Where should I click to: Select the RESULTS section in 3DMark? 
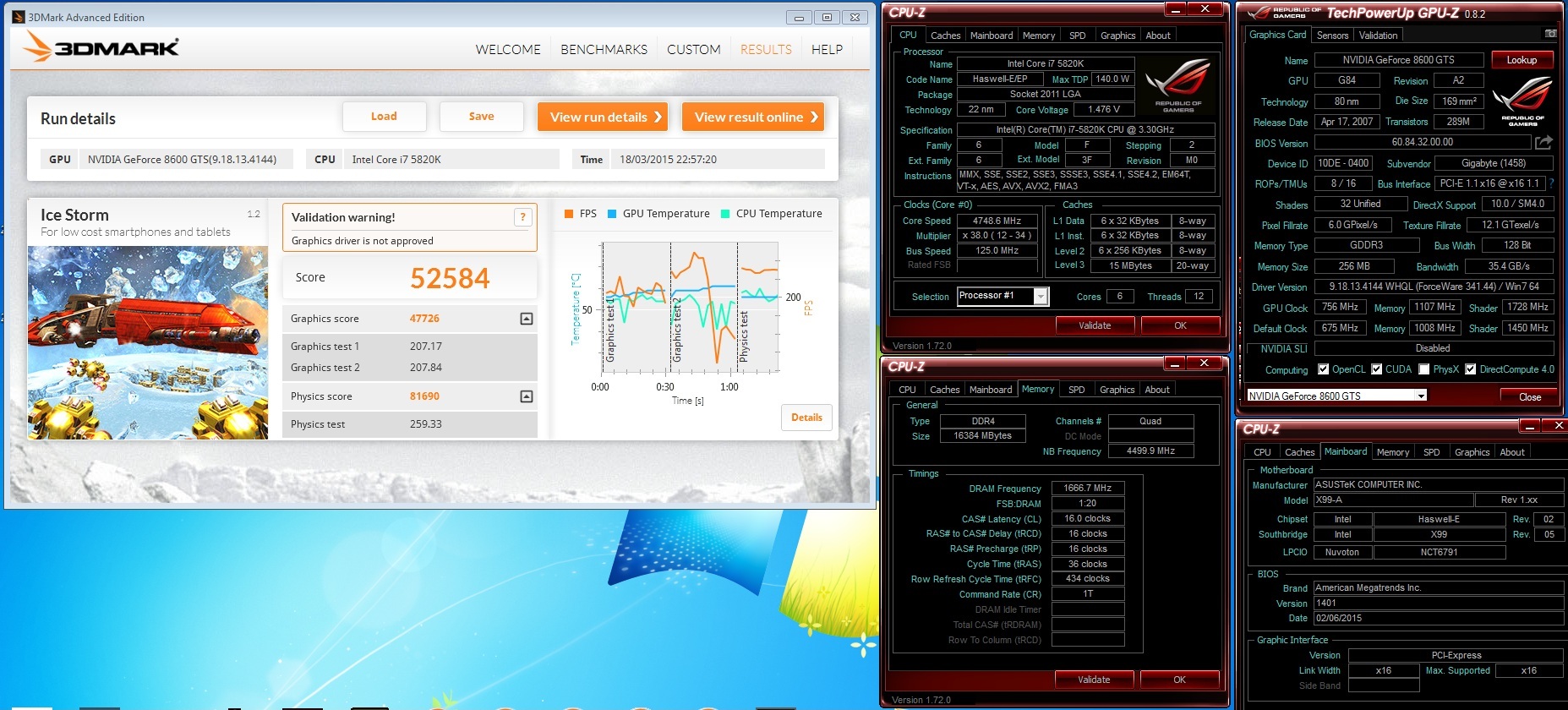click(766, 50)
